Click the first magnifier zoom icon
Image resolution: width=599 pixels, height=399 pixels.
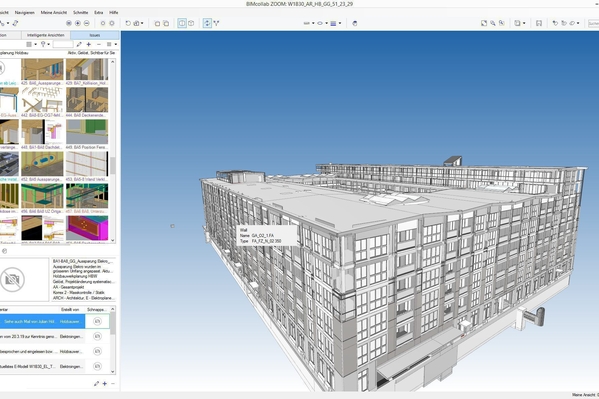point(493,23)
